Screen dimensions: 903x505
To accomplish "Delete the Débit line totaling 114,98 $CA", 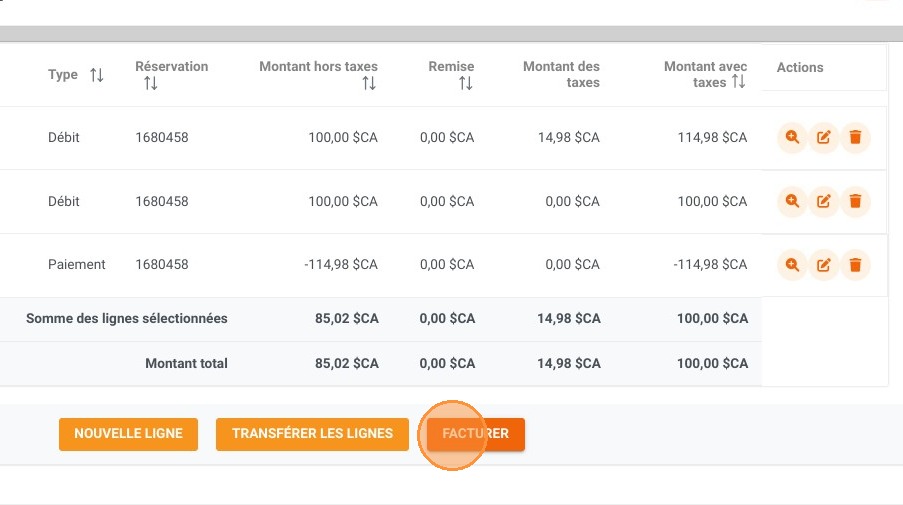I will pyautogui.click(x=855, y=137).
